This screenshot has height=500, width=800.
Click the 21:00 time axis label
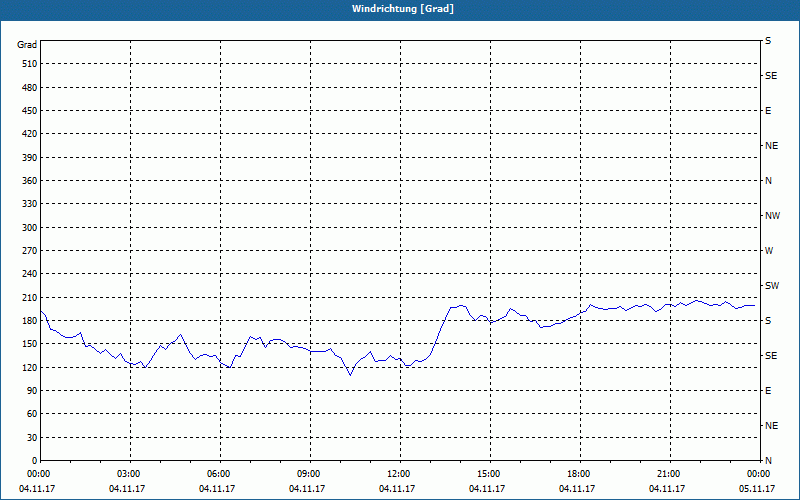pyautogui.click(x=670, y=474)
